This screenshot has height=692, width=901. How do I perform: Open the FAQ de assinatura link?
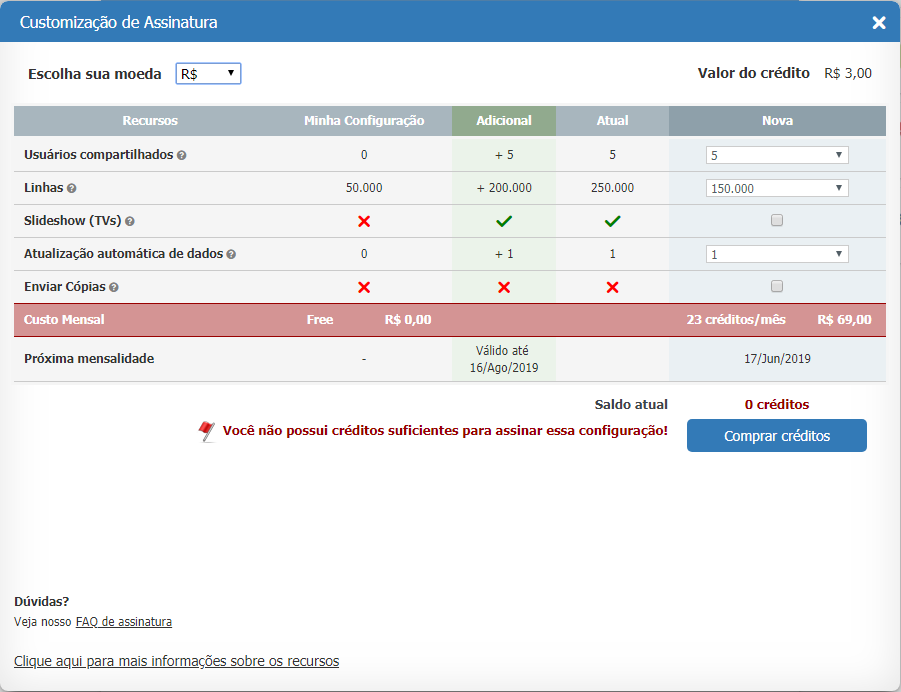pos(123,621)
